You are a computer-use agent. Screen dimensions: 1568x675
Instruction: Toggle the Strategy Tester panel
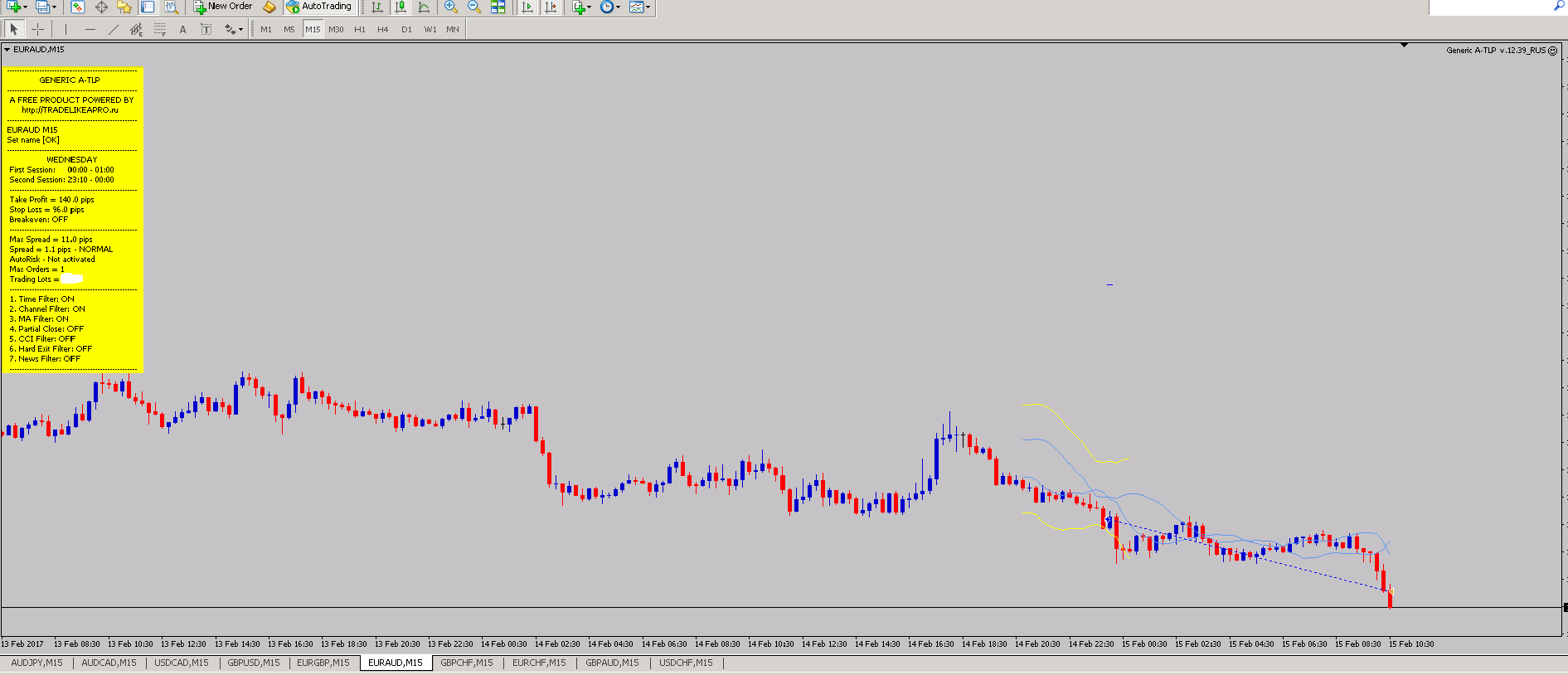tap(171, 7)
